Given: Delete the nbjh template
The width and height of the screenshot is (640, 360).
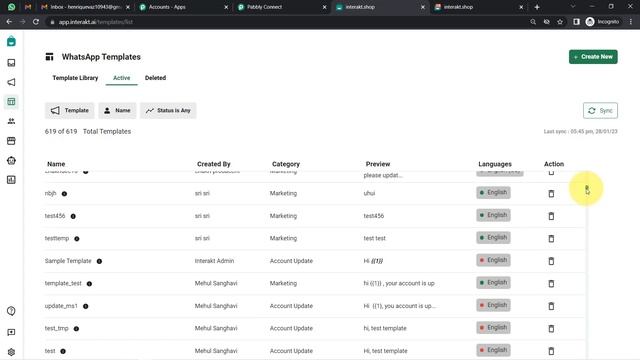Looking at the screenshot, I should pos(551,193).
